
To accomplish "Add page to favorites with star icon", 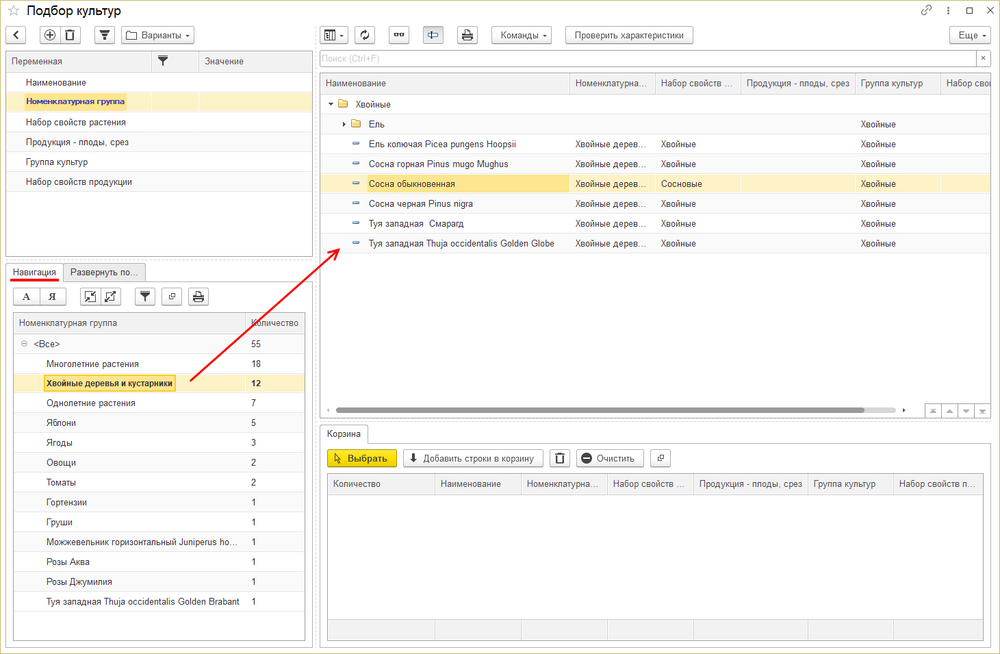I will (14, 10).
